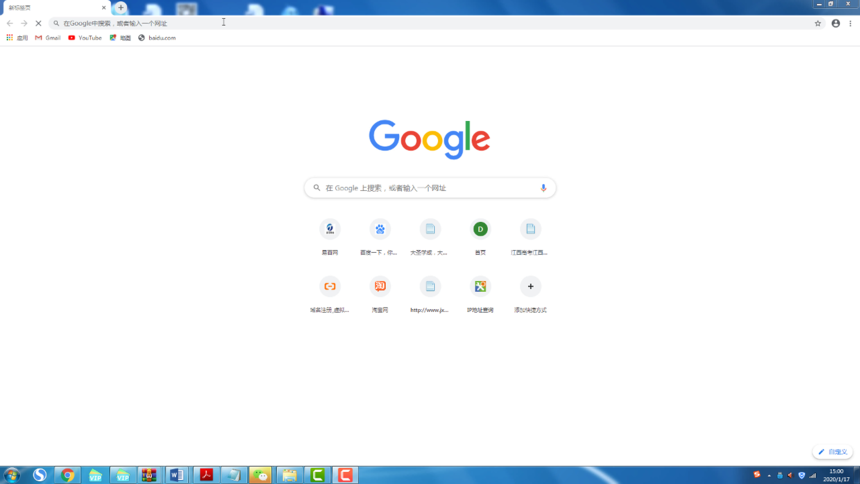This screenshot has height=484, width=860.
Task: Open the taskbar clock showing 15:00
Action: pos(836,475)
